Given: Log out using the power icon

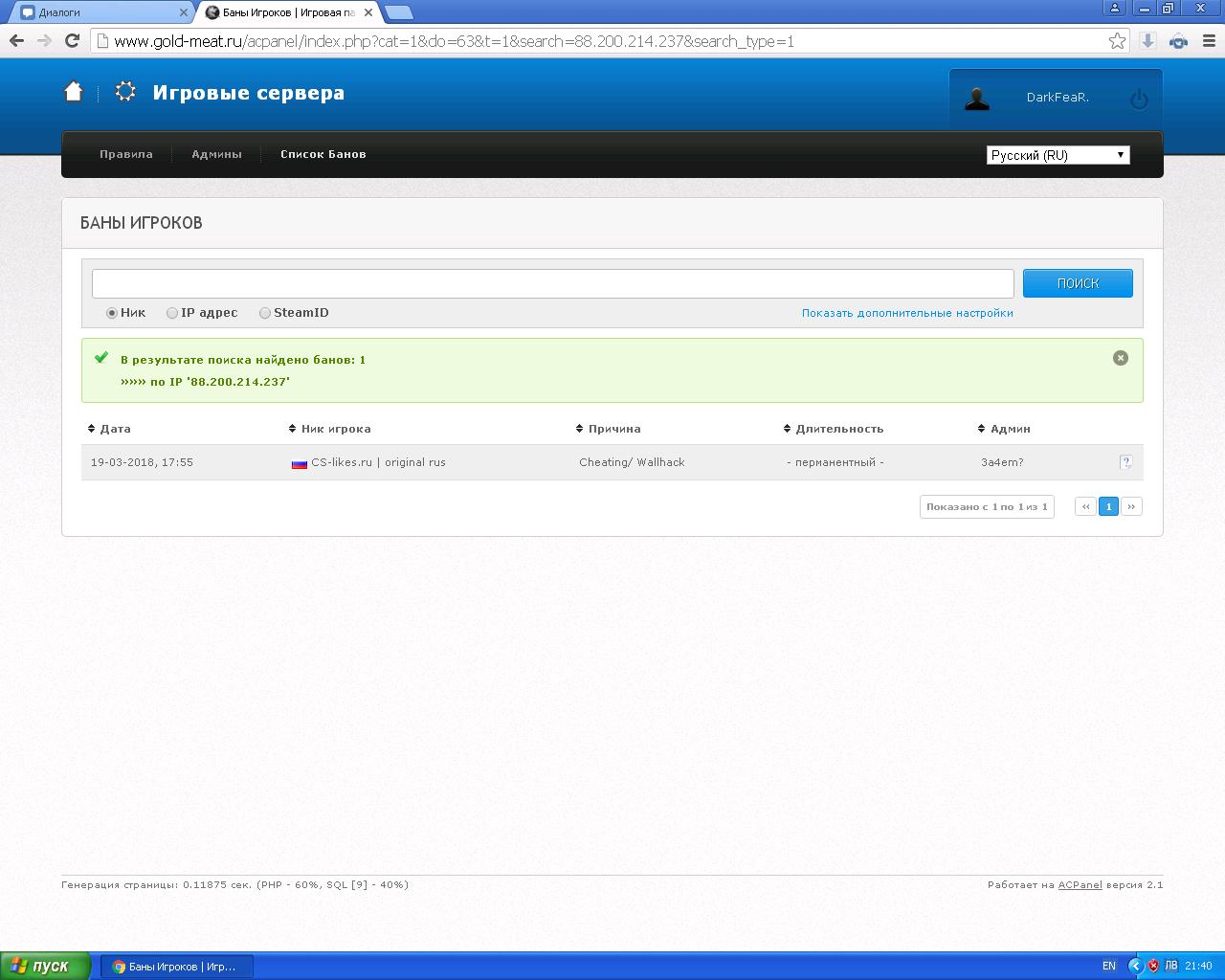Looking at the screenshot, I should pos(1139,99).
